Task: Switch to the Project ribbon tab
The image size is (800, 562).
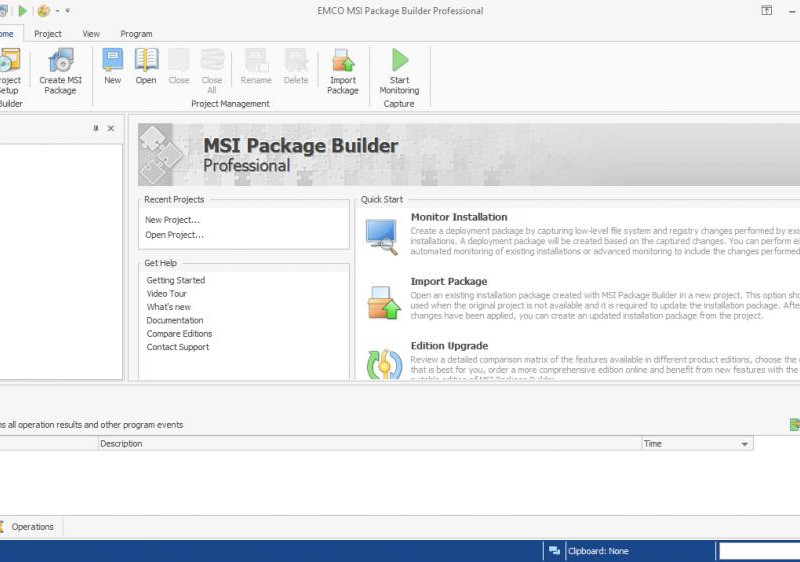Action: tap(47, 34)
